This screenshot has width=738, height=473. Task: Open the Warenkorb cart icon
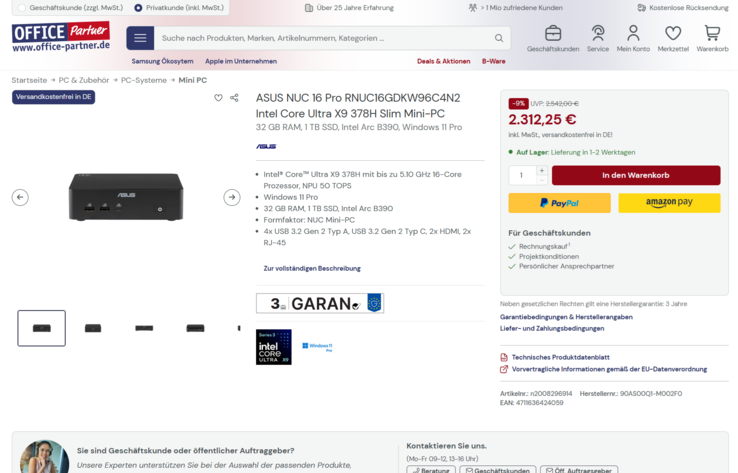pyautogui.click(x=712, y=33)
